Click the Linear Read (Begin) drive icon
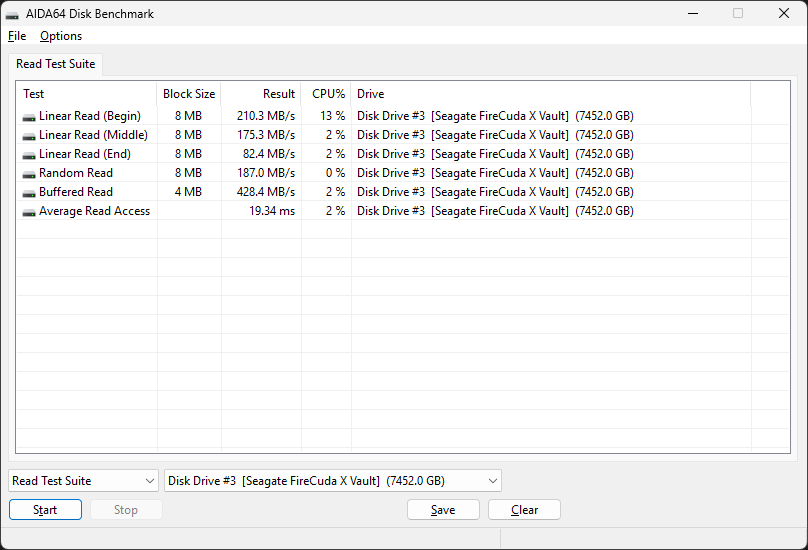808x550 pixels. tap(29, 116)
